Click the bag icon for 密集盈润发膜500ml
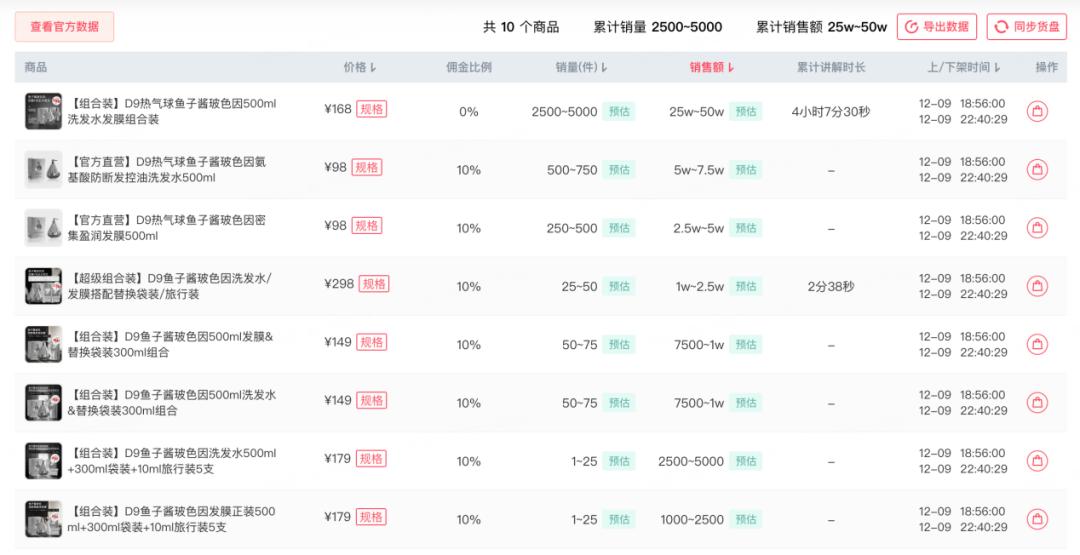Viewport: 1080px width, 555px height. [1037, 228]
